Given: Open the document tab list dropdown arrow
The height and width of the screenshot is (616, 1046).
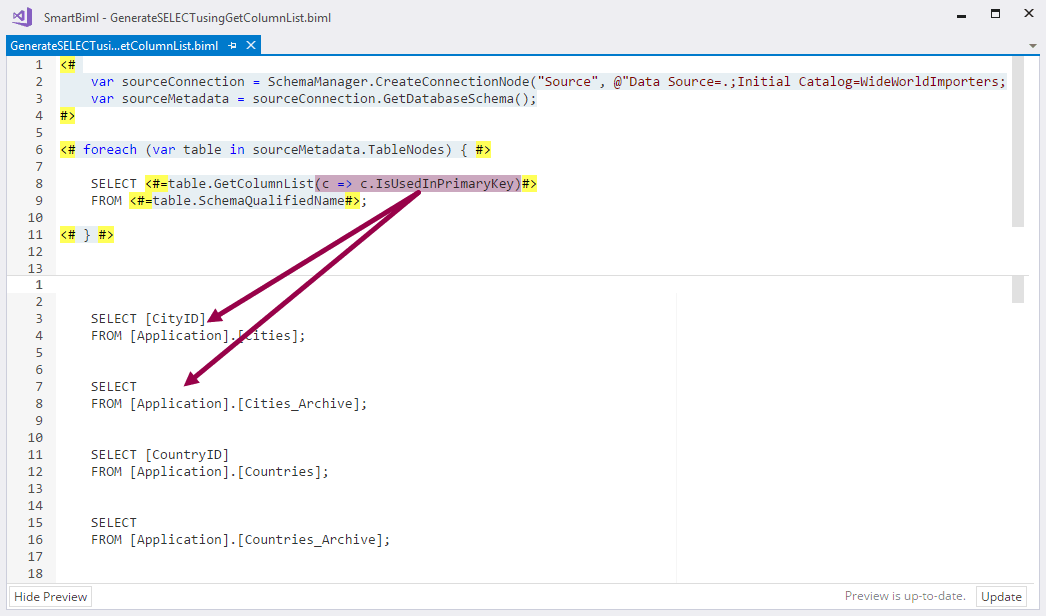Looking at the screenshot, I should click(1032, 46).
